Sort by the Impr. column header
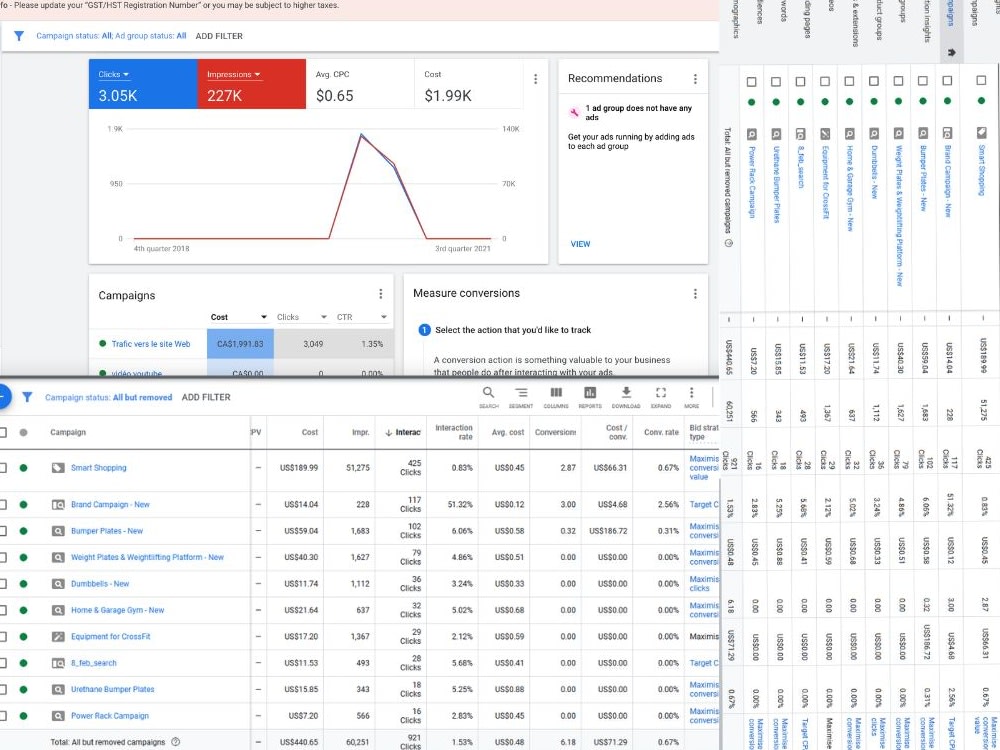 point(361,432)
